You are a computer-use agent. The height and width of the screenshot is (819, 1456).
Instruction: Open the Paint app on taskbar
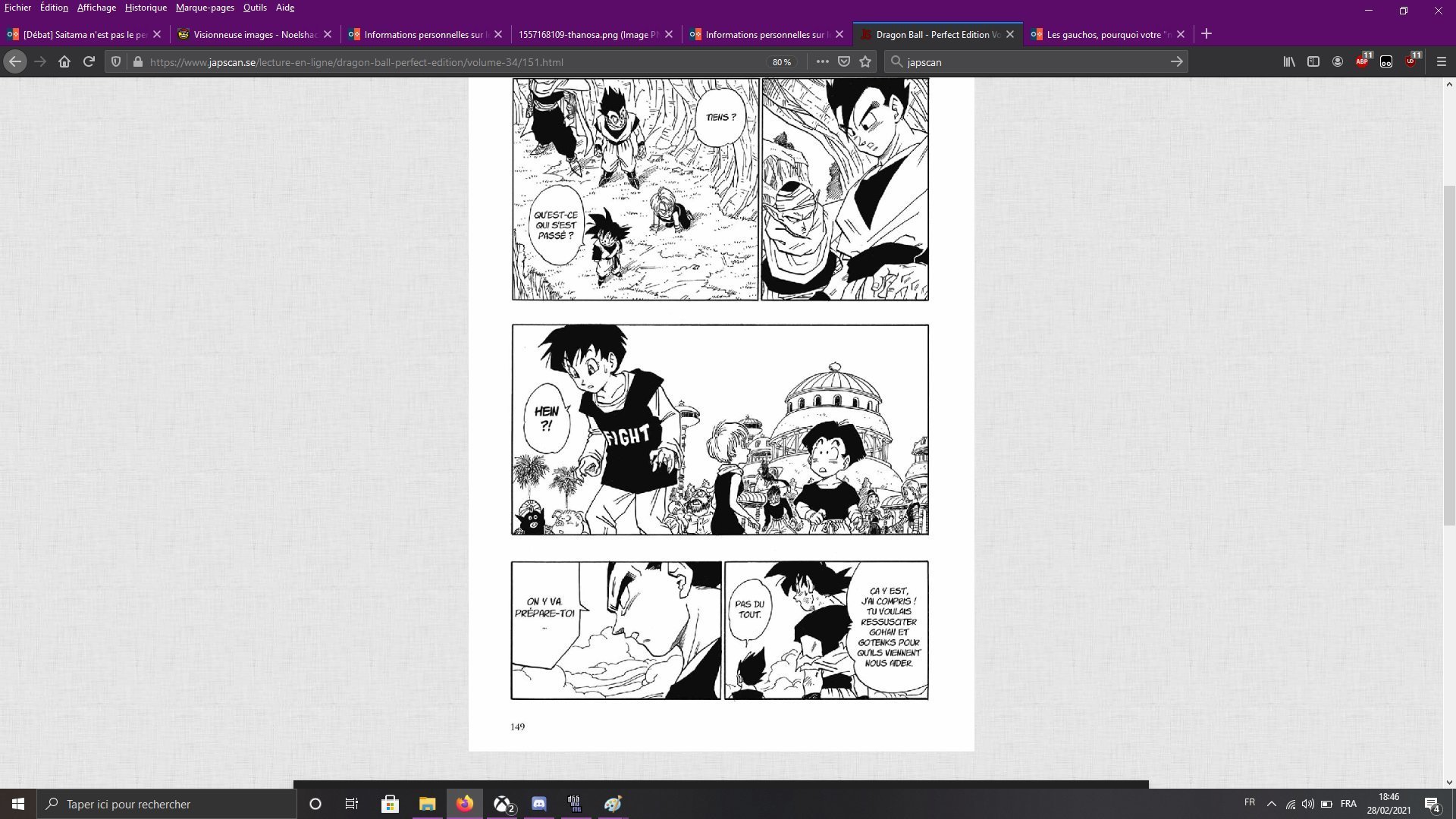pyautogui.click(x=613, y=804)
